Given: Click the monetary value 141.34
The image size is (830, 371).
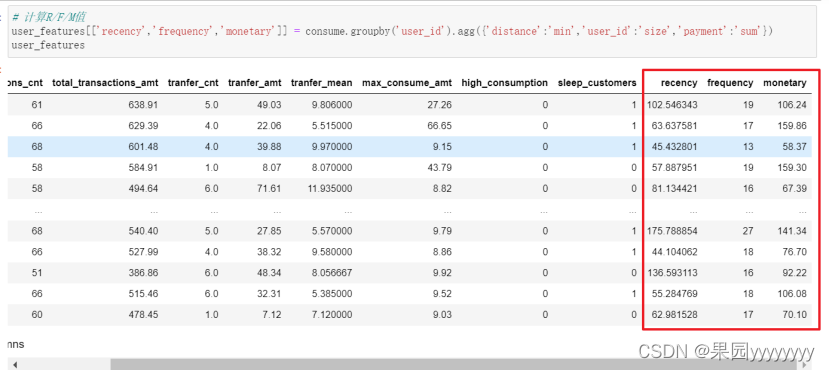Looking at the screenshot, I should click(792, 231).
